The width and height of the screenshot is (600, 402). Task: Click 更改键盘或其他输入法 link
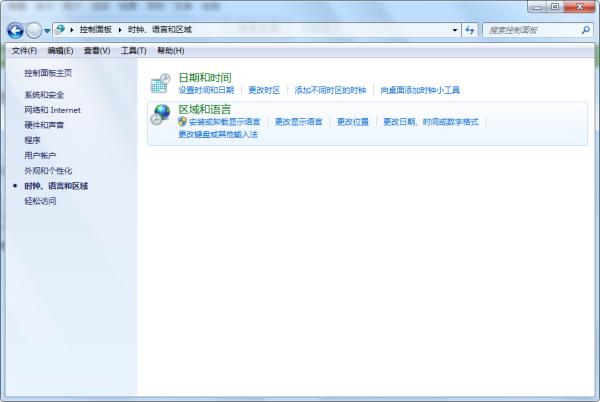tap(218, 135)
